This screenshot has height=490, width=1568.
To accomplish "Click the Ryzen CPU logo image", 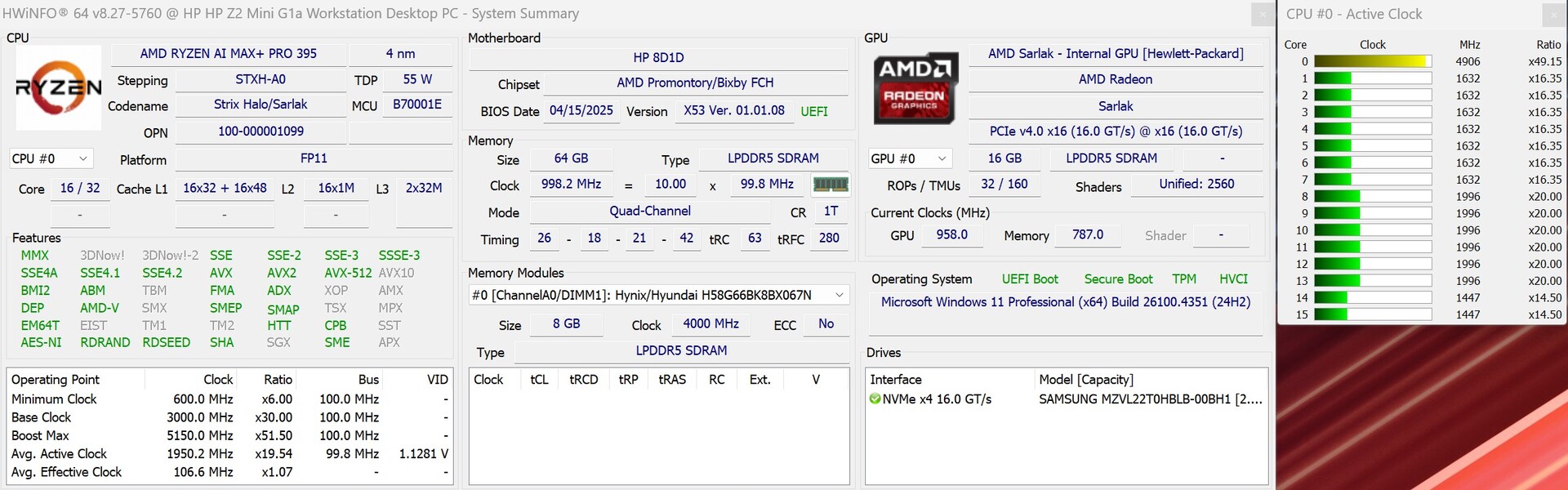I will 59,87.
